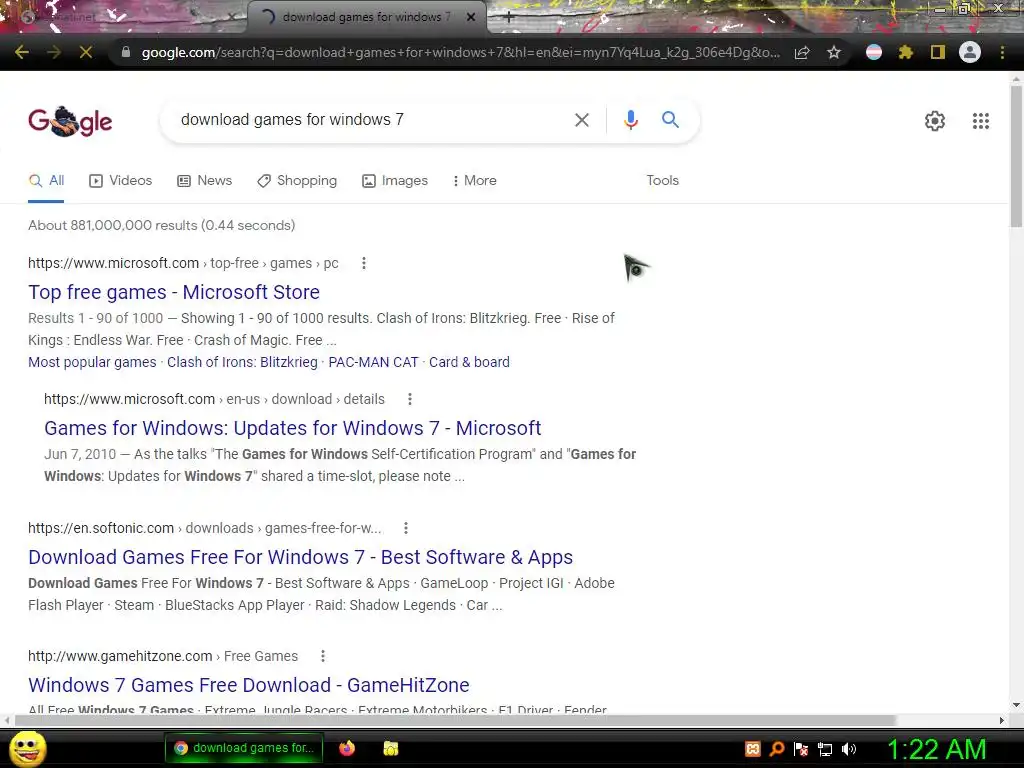The height and width of the screenshot is (768, 1024).
Task: Open the Google apps grid
Action: click(x=981, y=121)
